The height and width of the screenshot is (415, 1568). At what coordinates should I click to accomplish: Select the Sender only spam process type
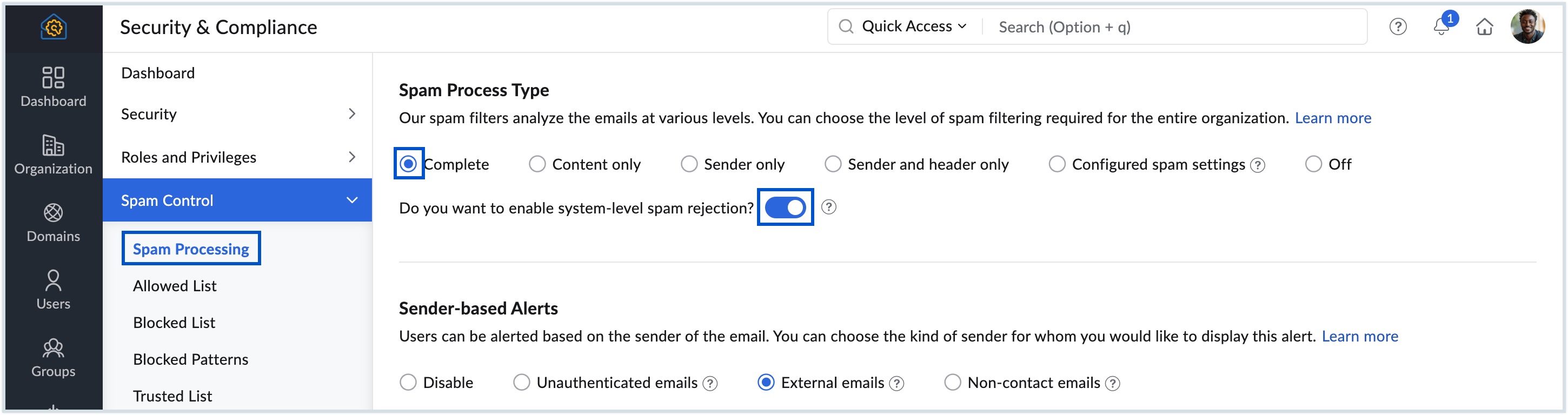[689, 164]
